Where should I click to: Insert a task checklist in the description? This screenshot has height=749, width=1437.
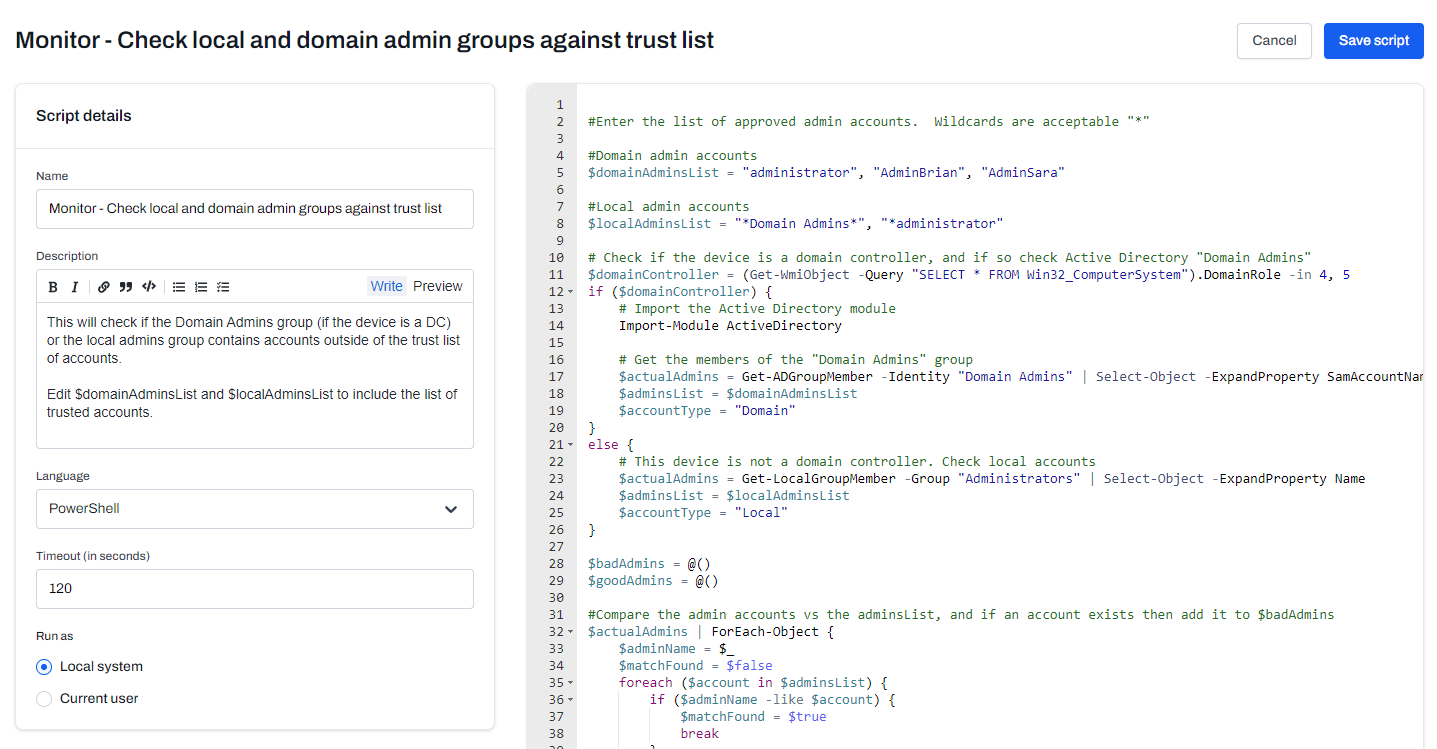(222, 286)
